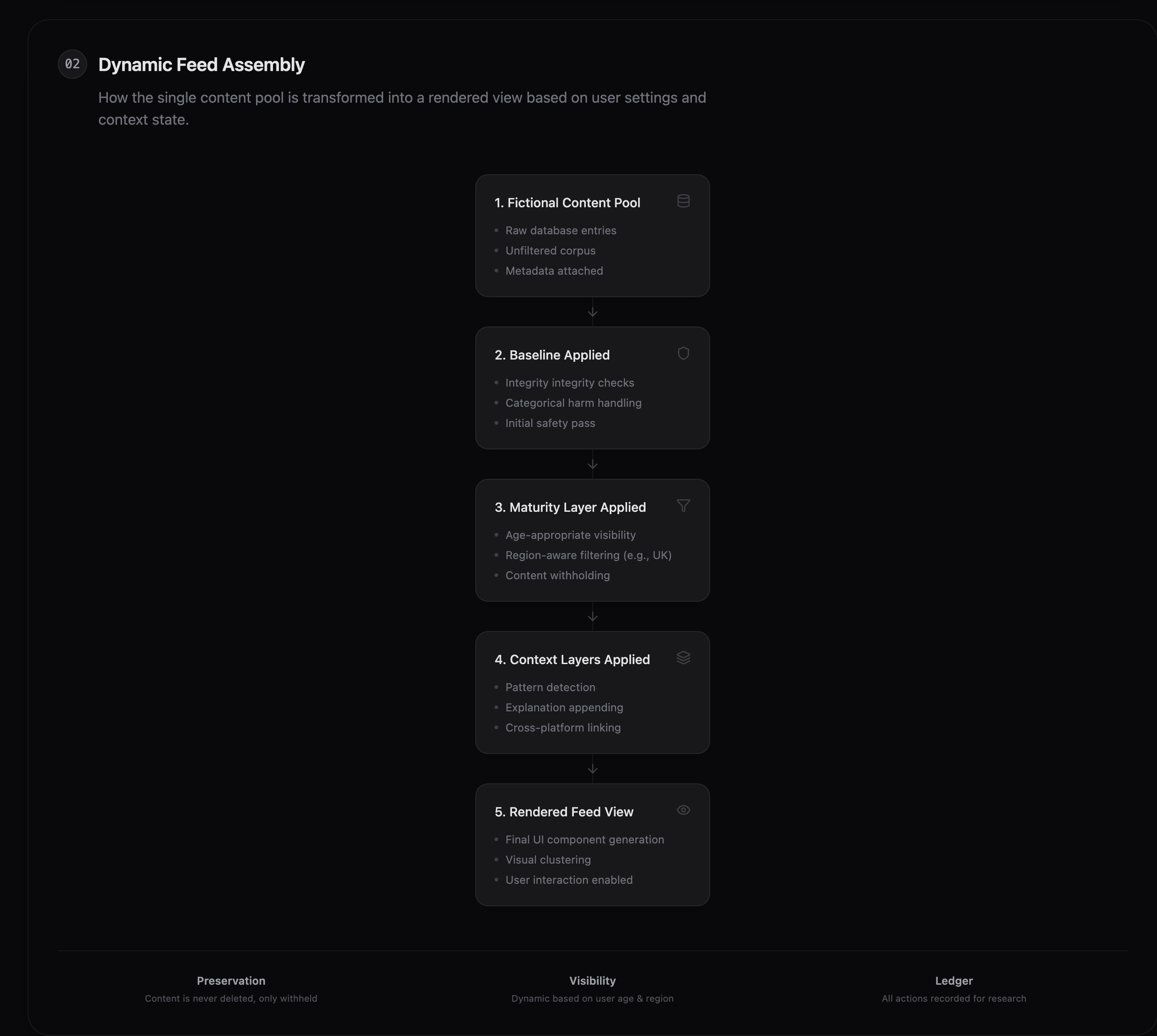Click the Visibility footer label
This screenshot has width=1157, height=1036.
click(592, 981)
